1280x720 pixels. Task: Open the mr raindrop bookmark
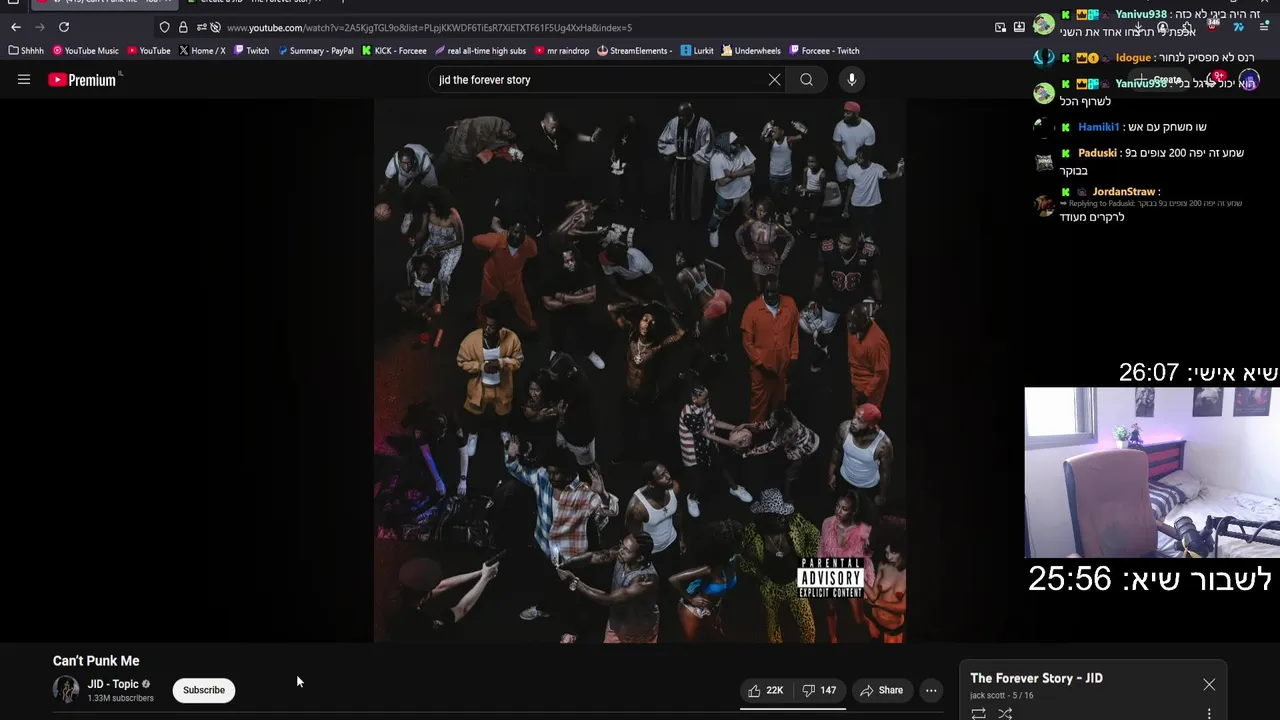pos(562,51)
